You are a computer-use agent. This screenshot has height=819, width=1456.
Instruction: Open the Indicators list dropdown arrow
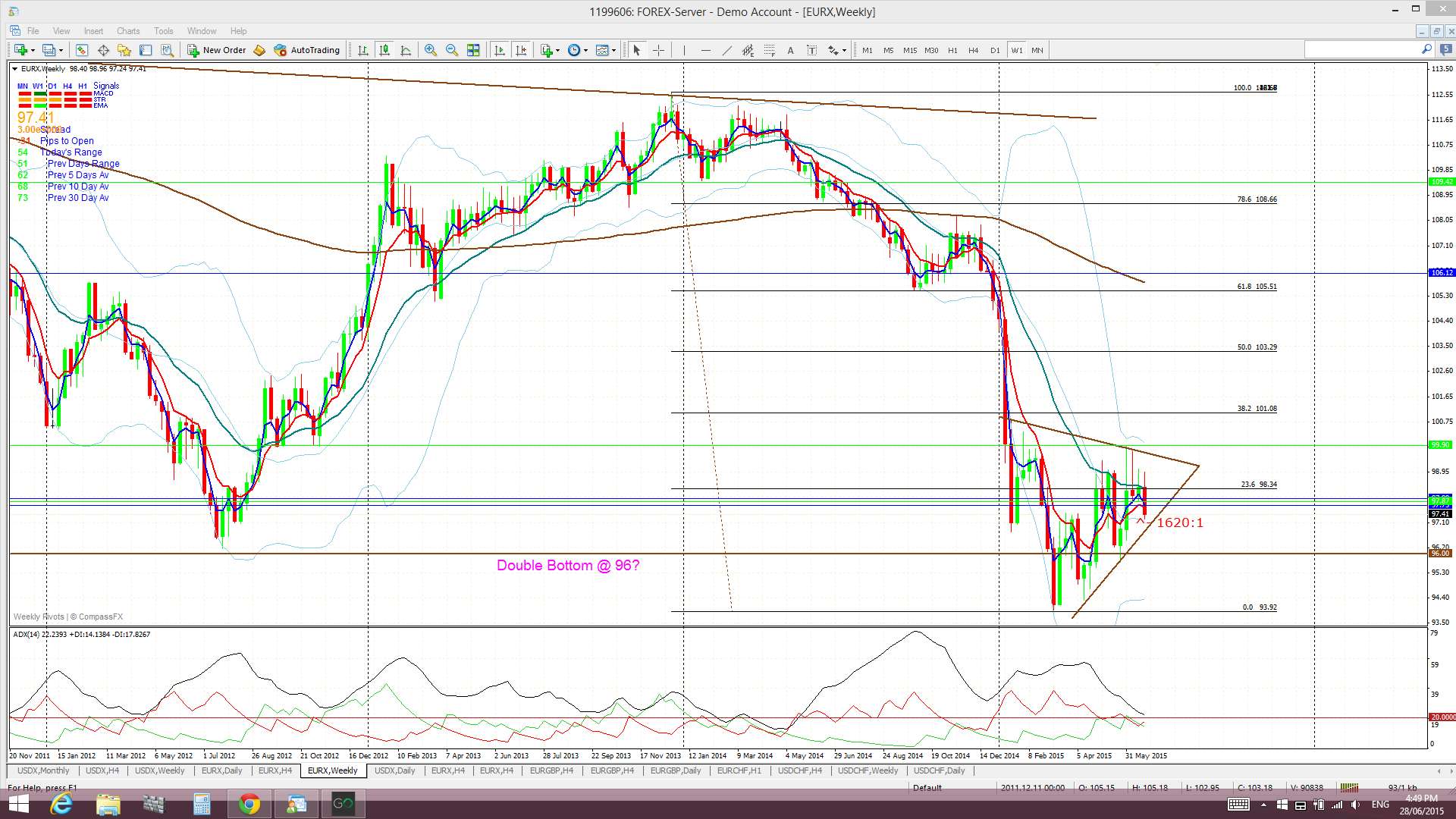pos(558,51)
